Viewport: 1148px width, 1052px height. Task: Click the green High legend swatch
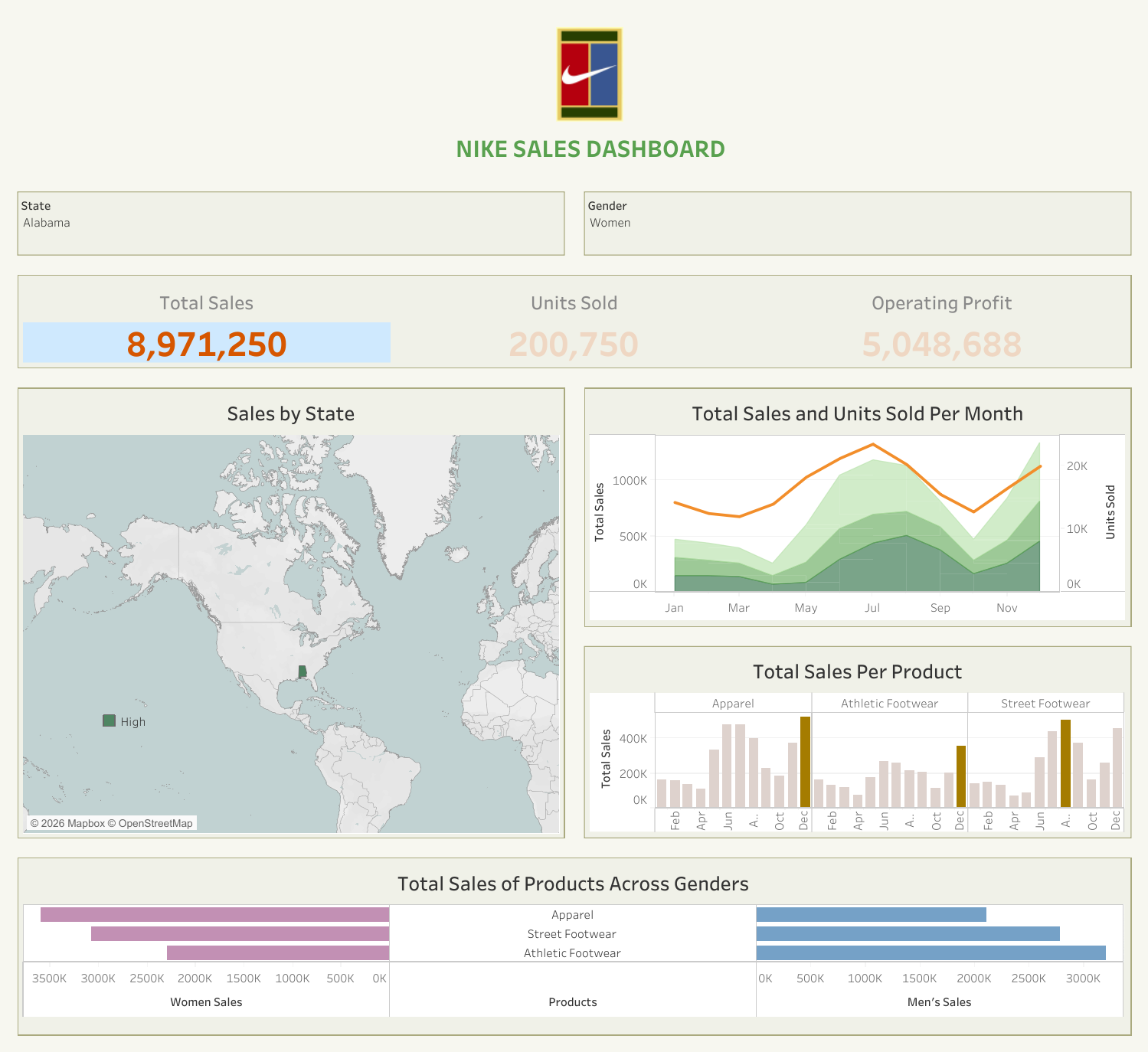[x=109, y=720]
